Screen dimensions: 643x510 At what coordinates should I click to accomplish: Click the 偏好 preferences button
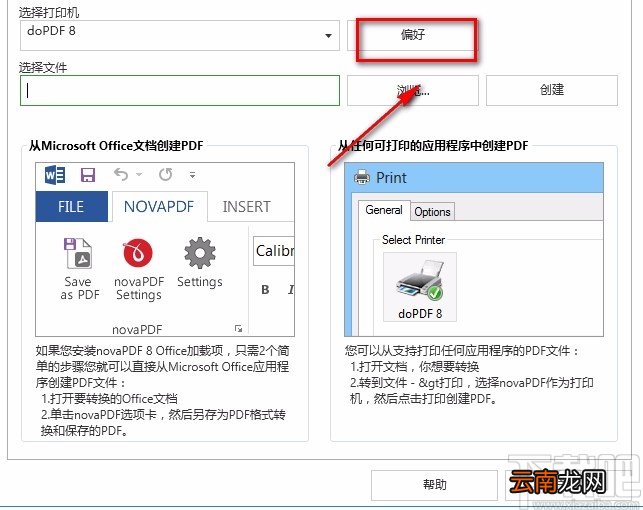coord(413,36)
